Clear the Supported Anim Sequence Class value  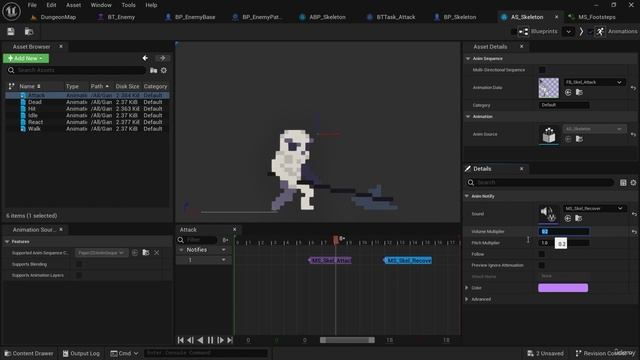[x=157, y=253]
